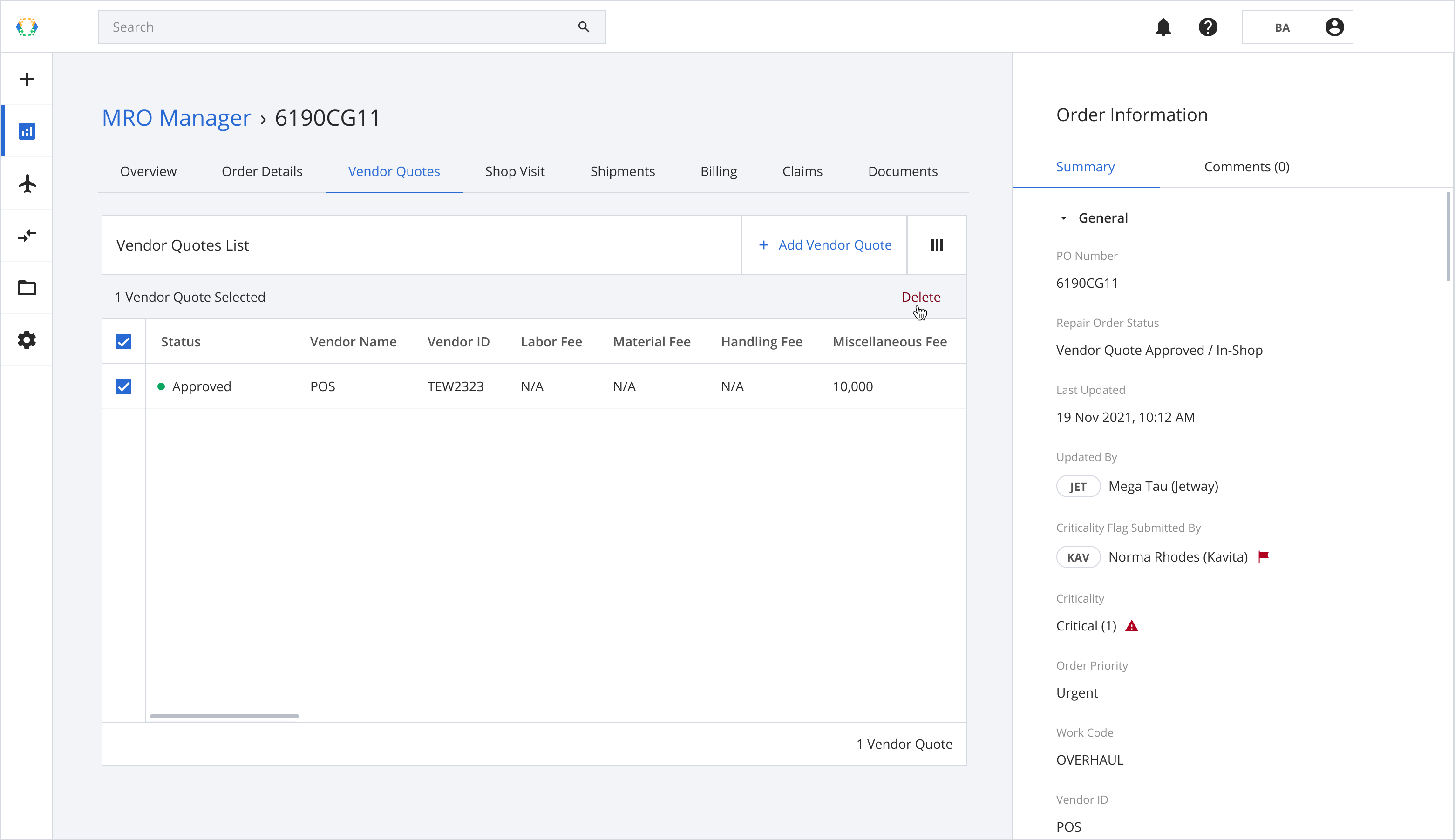Collapse the General section
Screen dimensions: 1455x840
click(x=1063, y=218)
